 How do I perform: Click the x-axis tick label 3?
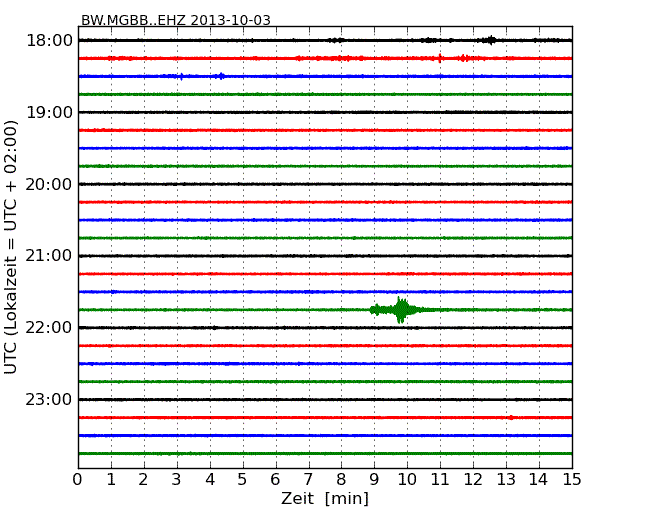[x=177, y=480]
